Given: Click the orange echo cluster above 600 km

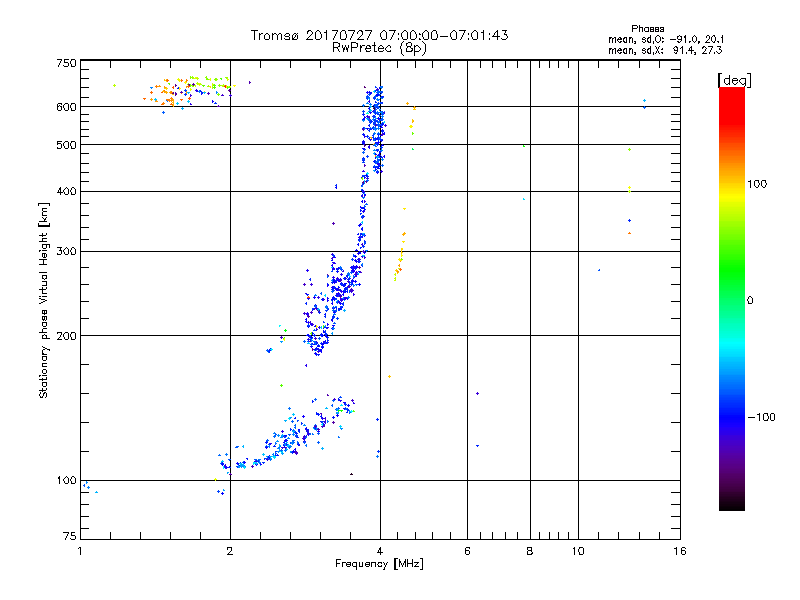Looking at the screenshot, I should 168,93.
